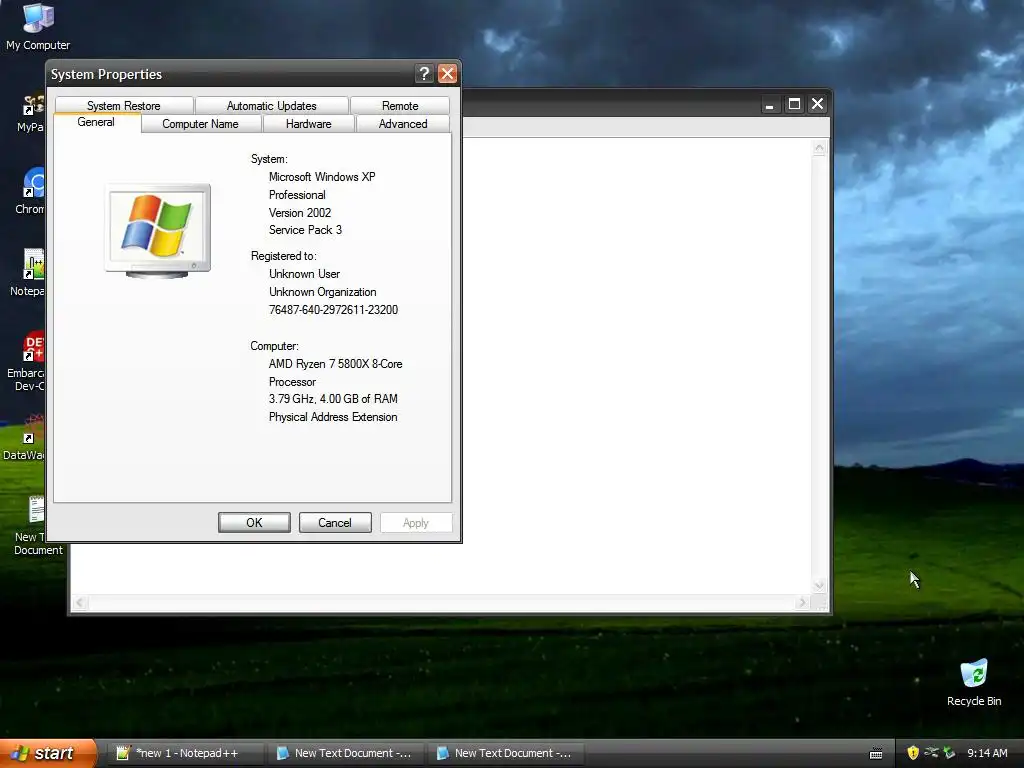Select the Notepad++ desktop shortcut
This screenshot has width=1024, height=768.
point(29,273)
